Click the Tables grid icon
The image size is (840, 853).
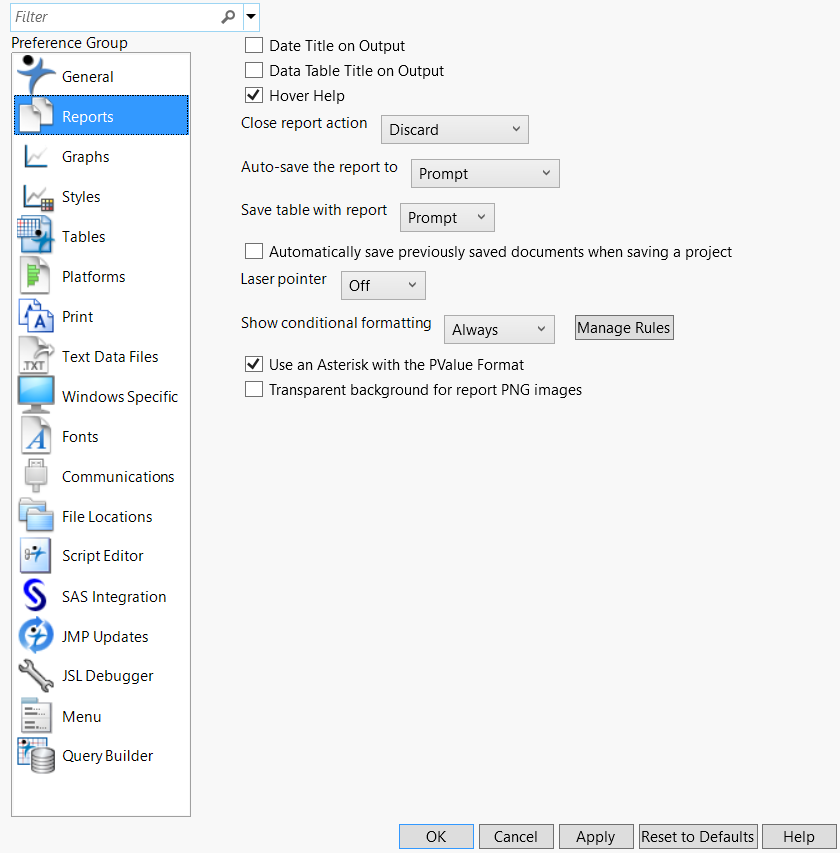35,234
